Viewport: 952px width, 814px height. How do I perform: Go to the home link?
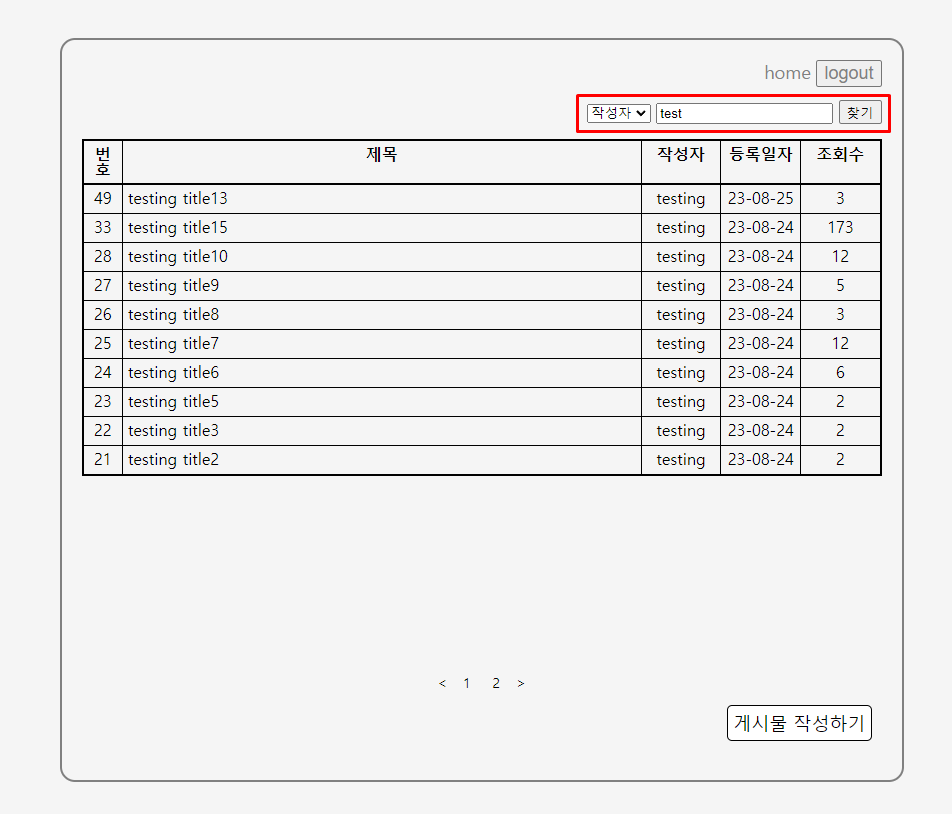(x=787, y=73)
